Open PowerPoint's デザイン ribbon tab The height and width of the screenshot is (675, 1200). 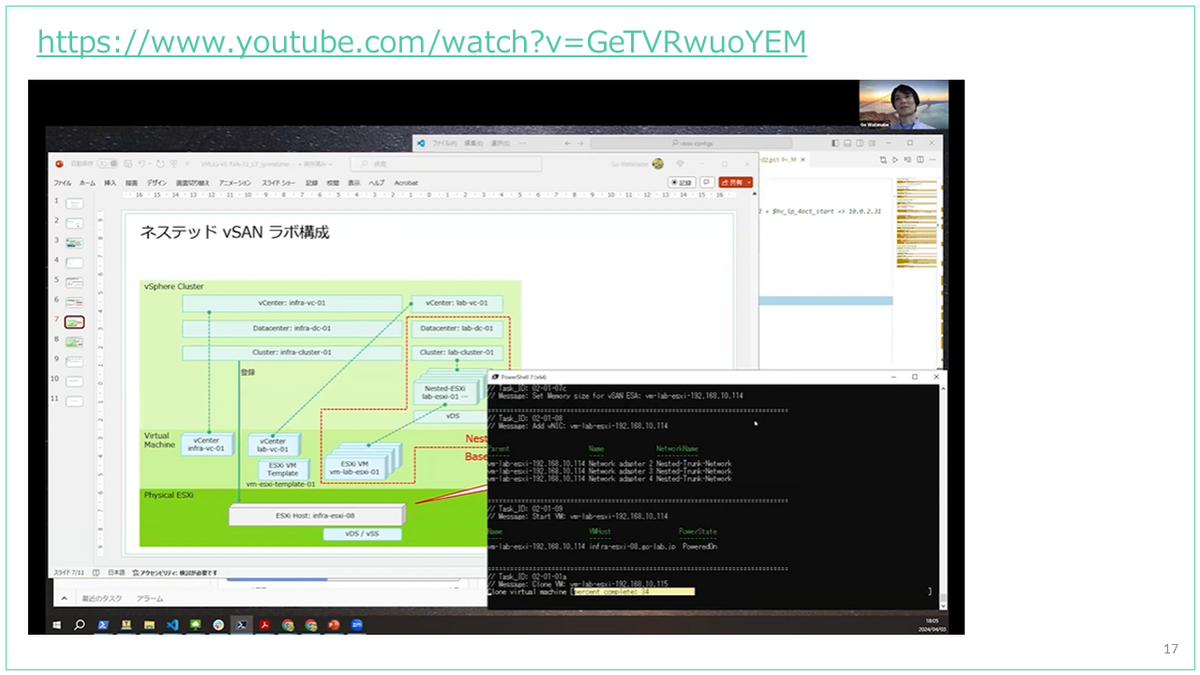click(x=156, y=183)
